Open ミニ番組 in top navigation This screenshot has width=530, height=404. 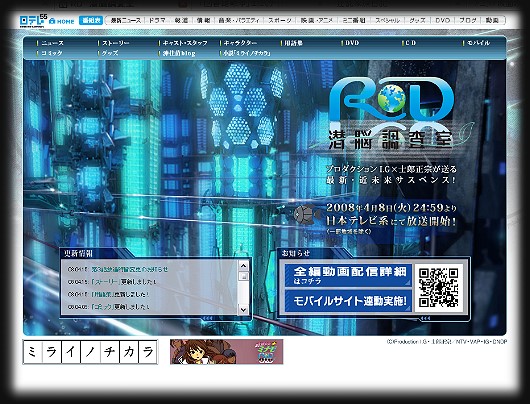[x=354, y=21]
